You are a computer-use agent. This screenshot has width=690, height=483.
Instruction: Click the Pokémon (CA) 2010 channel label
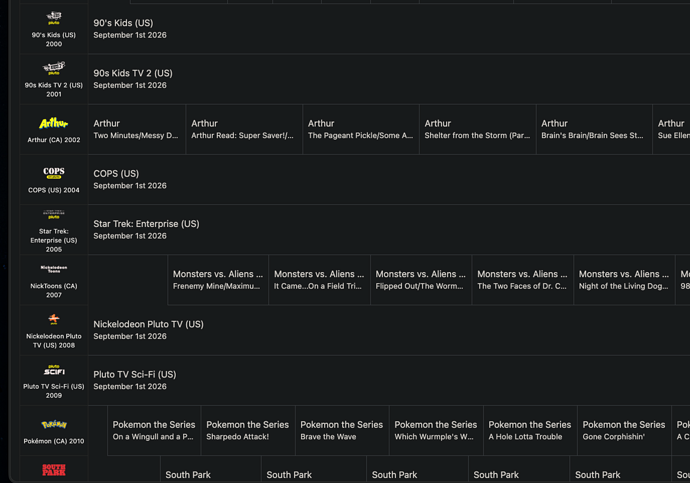point(54,441)
